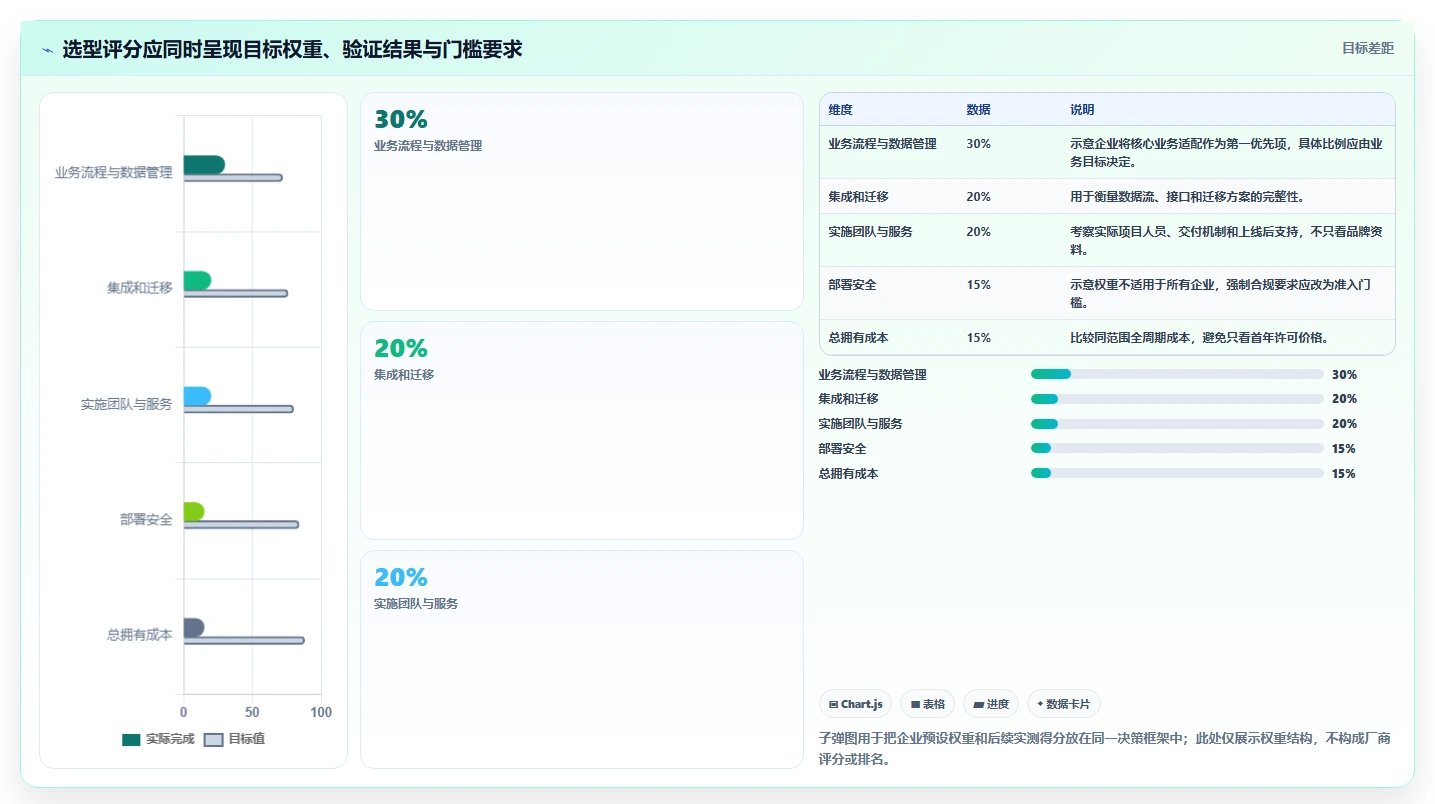Screen dimensions: 1435x804
Task: Click the 50 tick on the chart axis
Action: [252, 713]
